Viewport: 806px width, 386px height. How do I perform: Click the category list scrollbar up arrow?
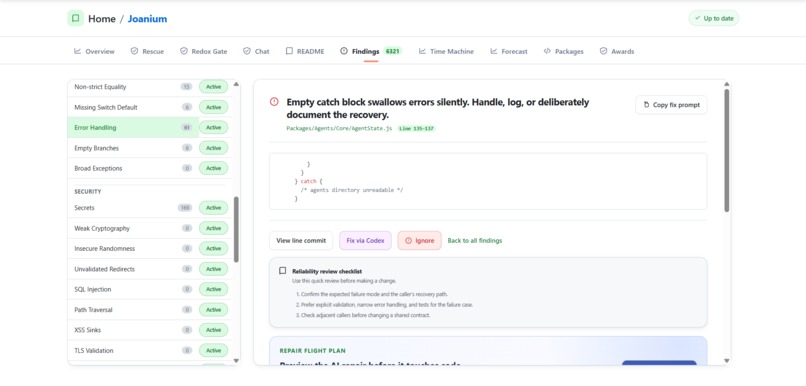click(236, 84)
